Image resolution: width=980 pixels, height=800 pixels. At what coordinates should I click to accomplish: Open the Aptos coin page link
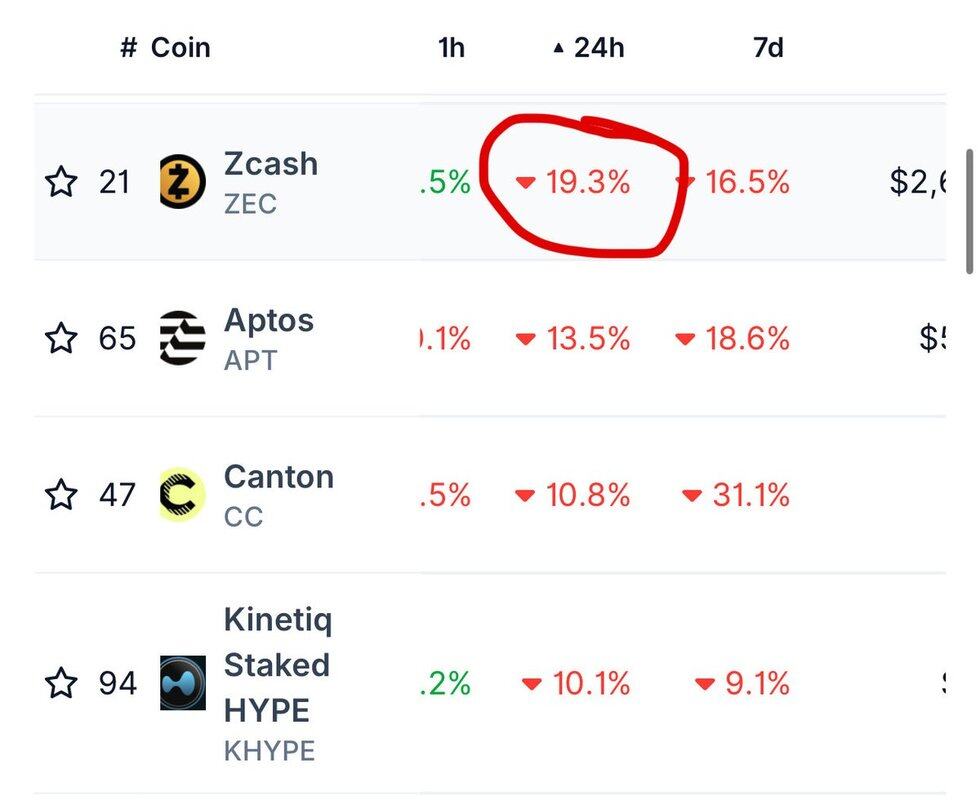point(269,321)
